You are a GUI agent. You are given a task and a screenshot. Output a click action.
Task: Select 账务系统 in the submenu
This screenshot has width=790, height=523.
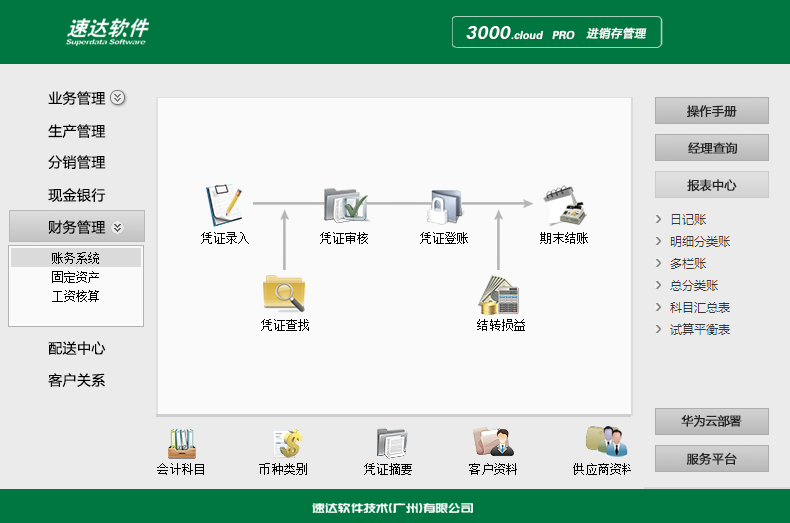tap(76, 257)
